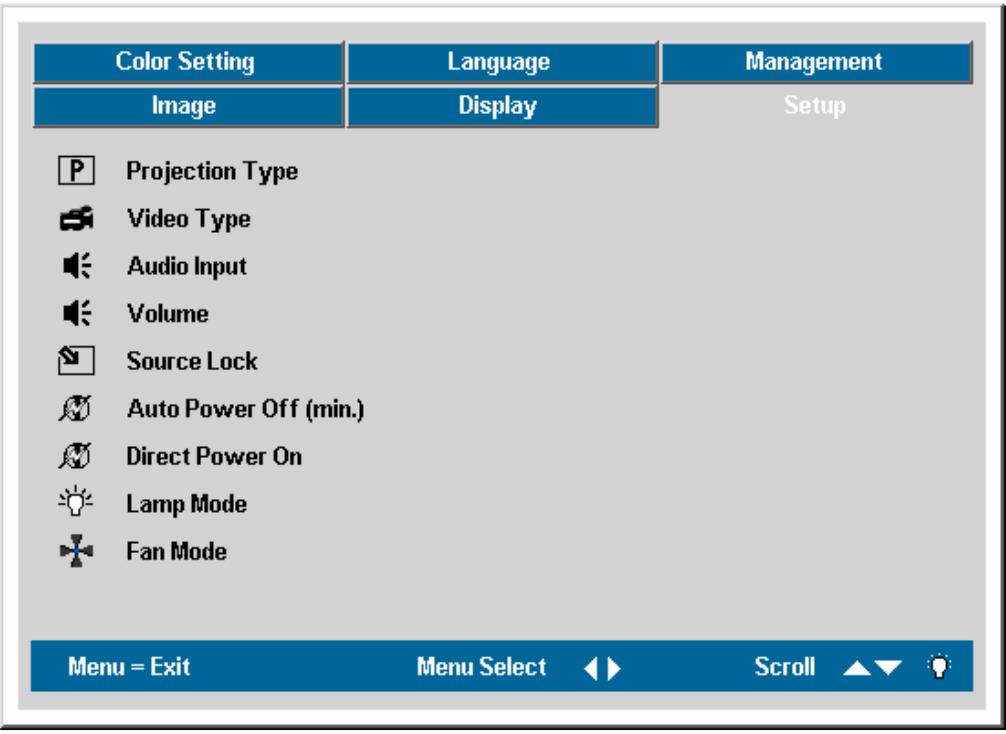The height and width of the screenshot is (734, 1006).
Task: Switch to the Language tab
Action: coord(502,62)
